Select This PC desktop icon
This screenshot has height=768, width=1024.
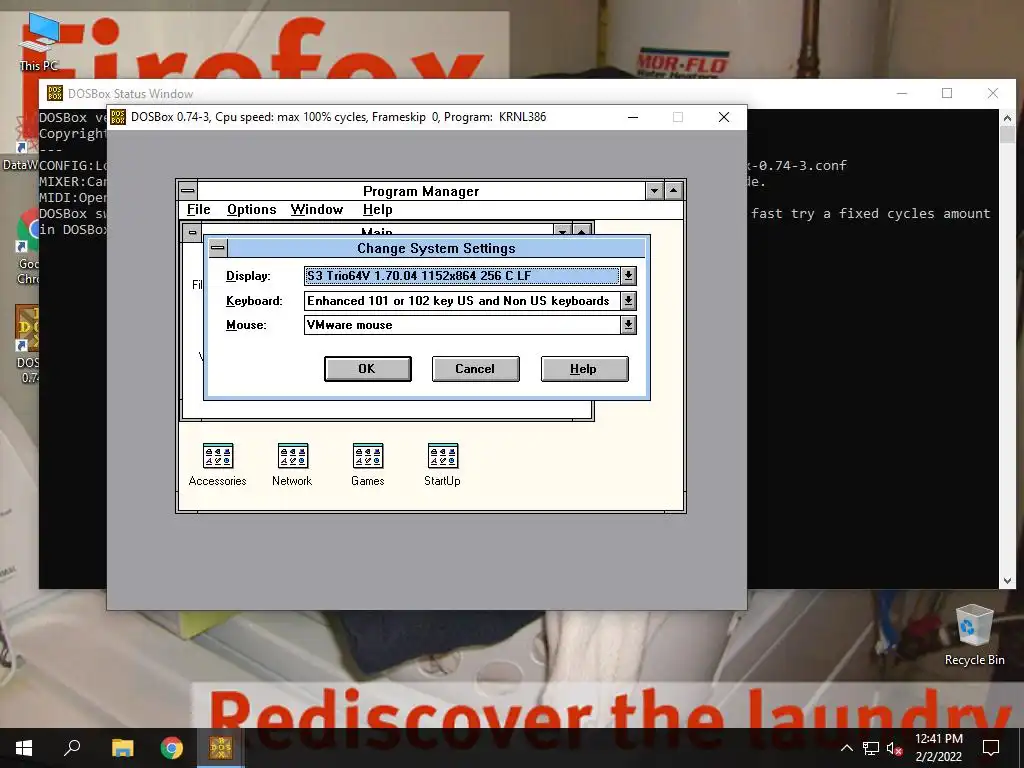point(39,42)
